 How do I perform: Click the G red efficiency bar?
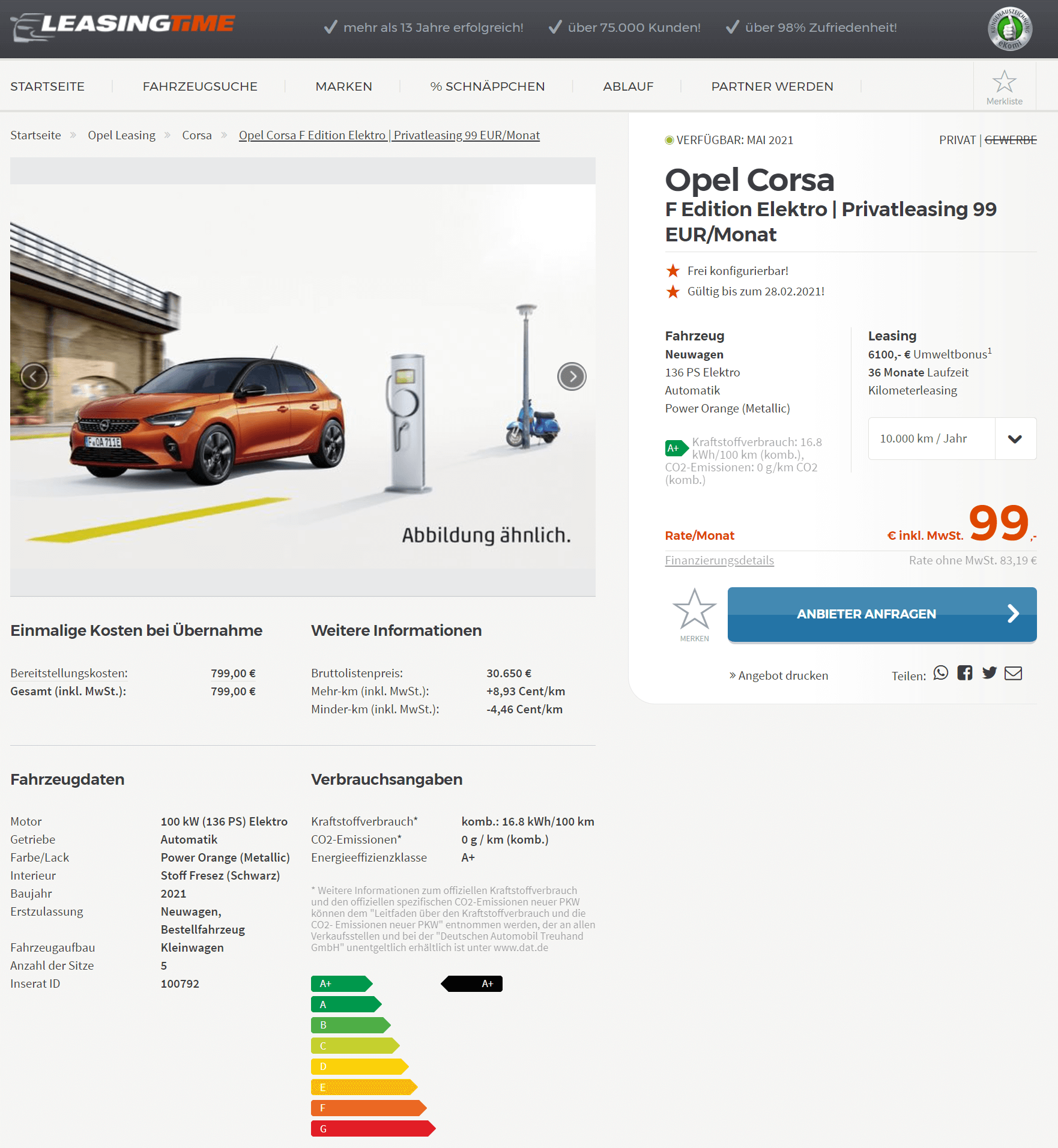(x=373, y=1129)
